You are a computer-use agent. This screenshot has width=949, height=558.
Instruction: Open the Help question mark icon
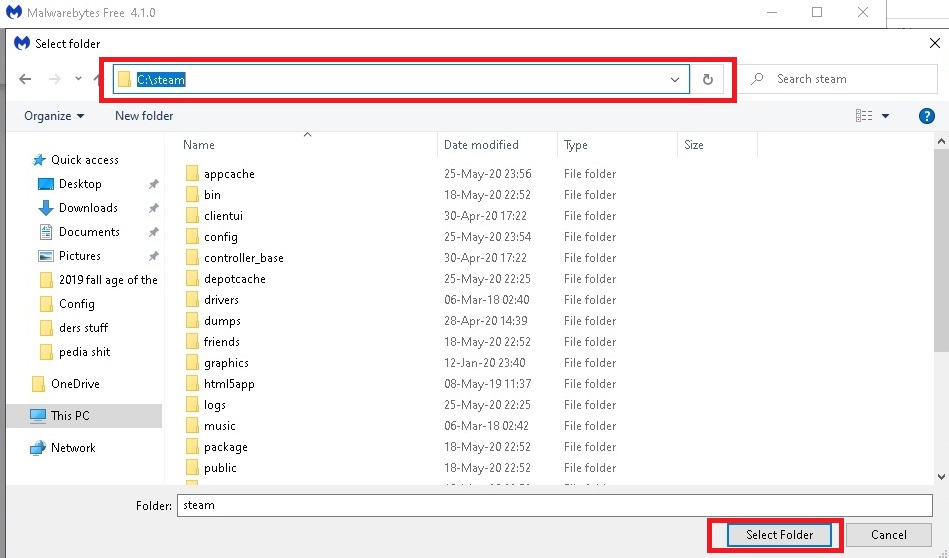tap(926, 116)
